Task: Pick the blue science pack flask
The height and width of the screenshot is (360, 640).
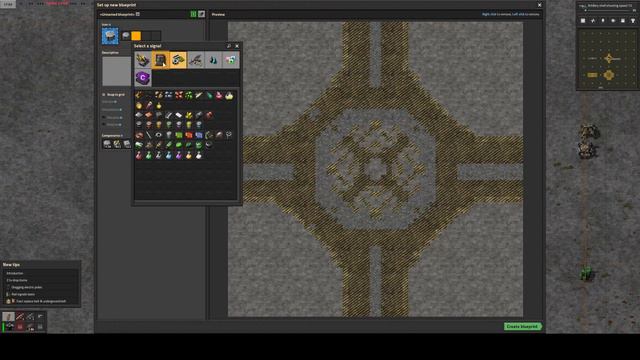Action: [169, 155]
